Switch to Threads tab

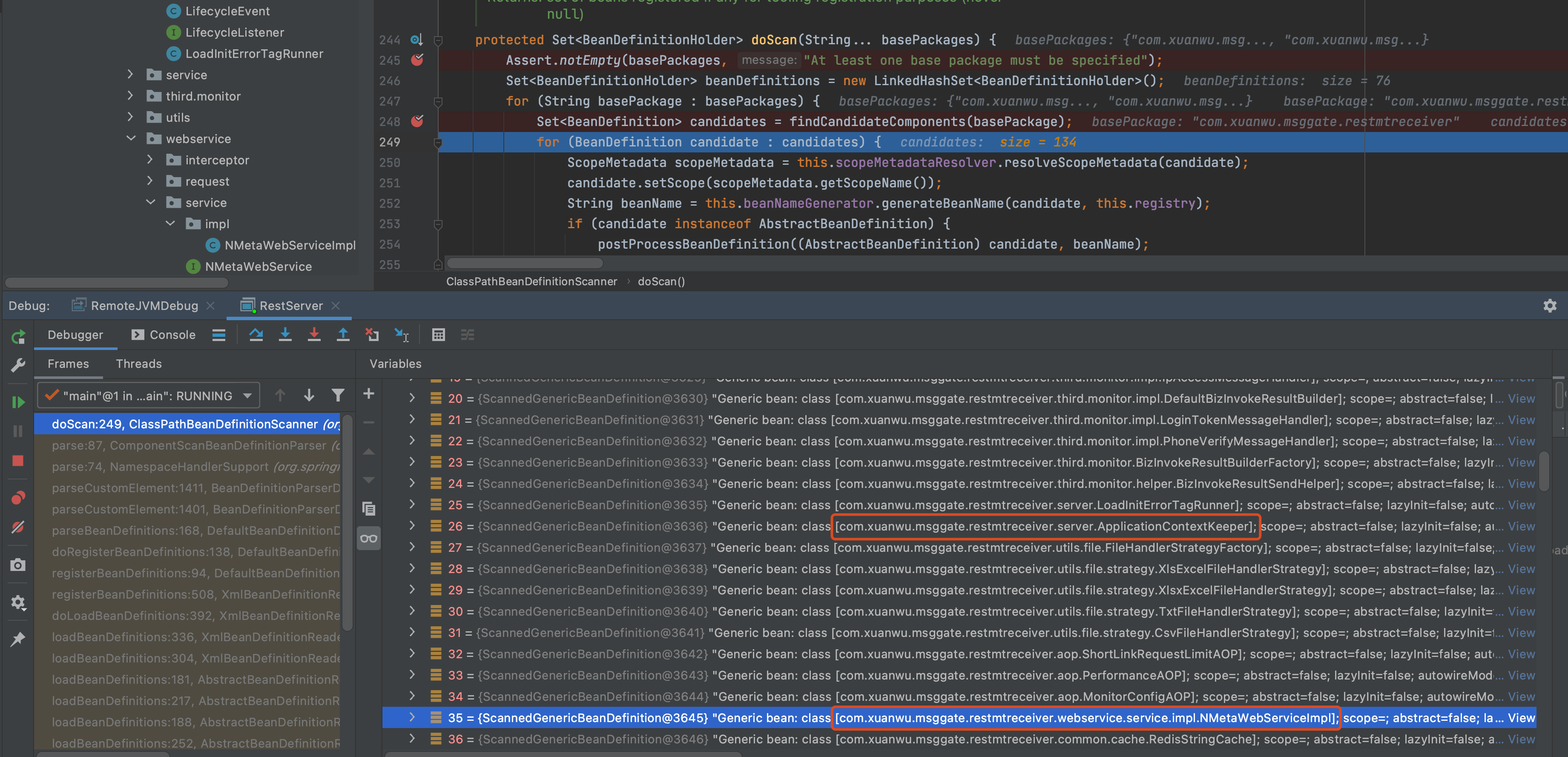(x=139, y=363)
